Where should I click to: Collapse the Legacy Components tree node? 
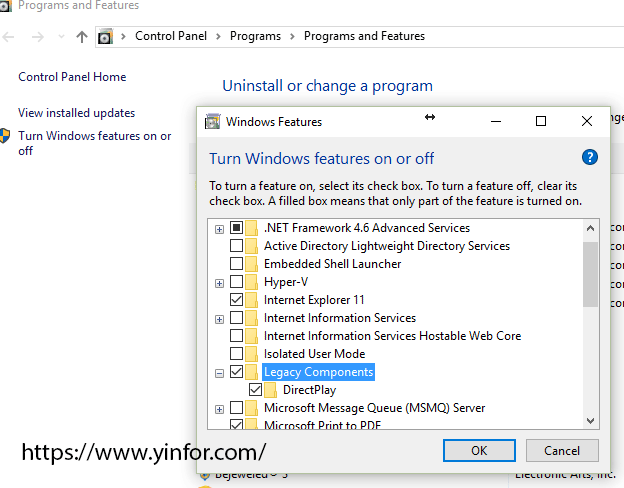pyautogui.click(x=219, y=372)
